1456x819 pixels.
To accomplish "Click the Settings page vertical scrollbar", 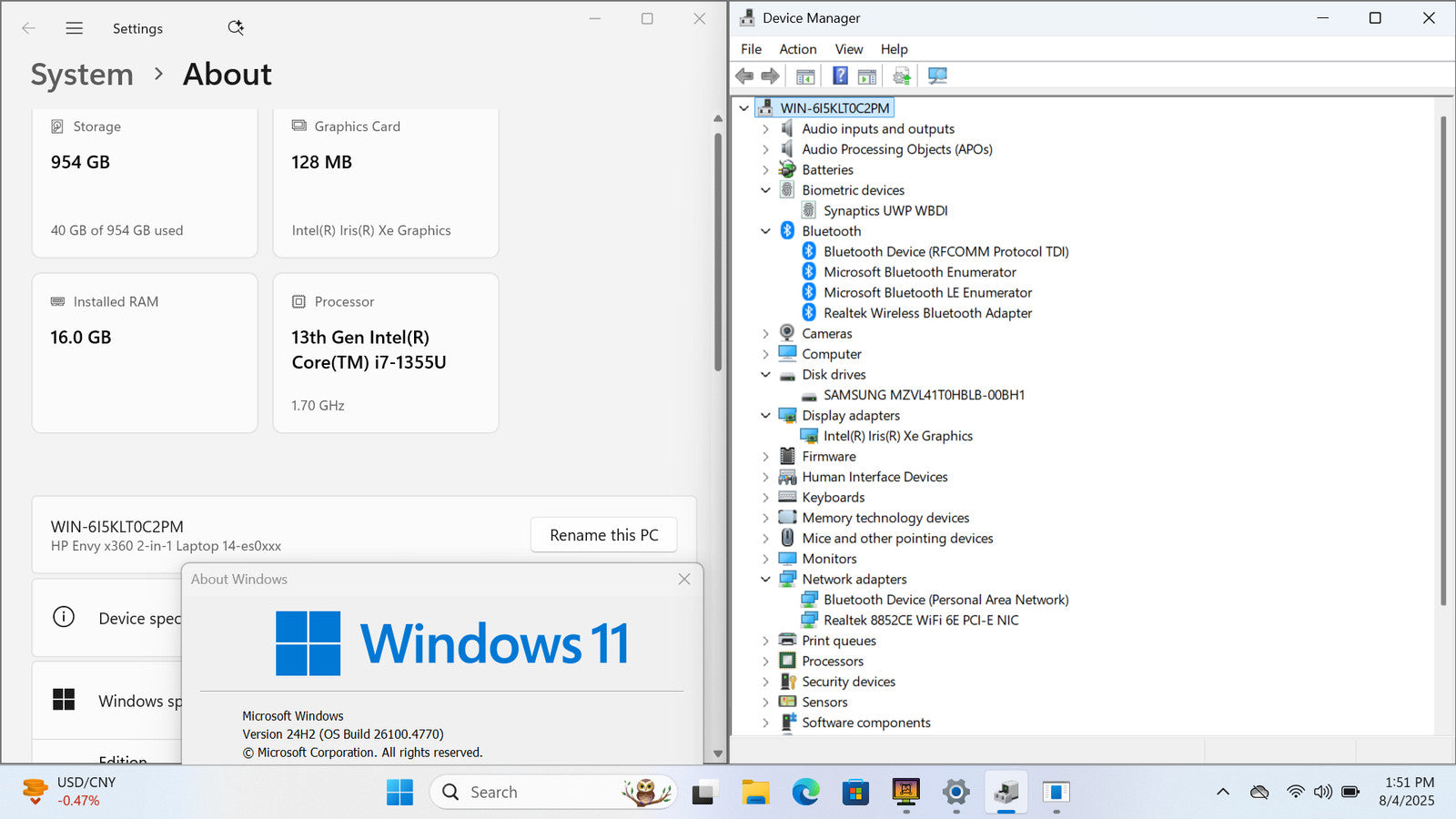I will click(718, 255).
